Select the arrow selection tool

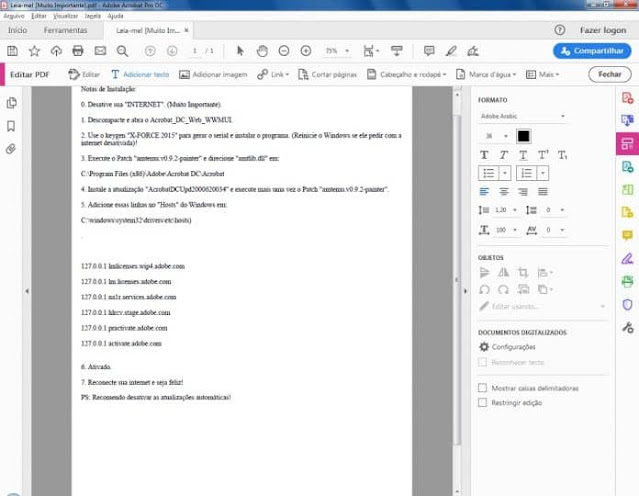240,51
